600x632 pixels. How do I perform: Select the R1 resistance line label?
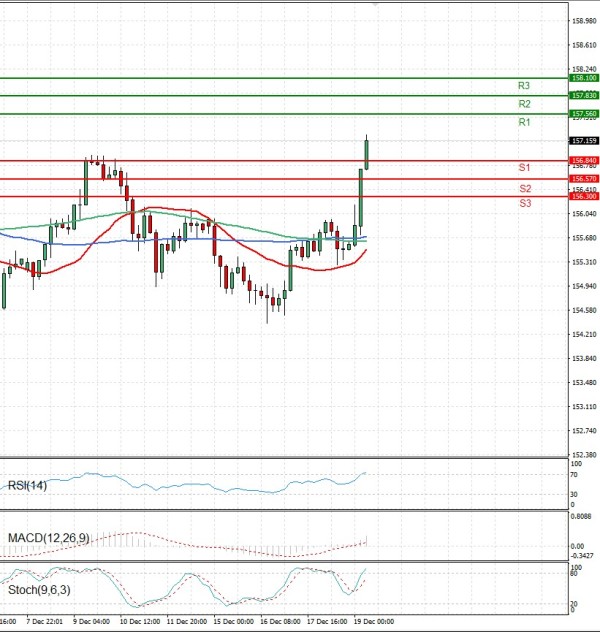(524, 122)
